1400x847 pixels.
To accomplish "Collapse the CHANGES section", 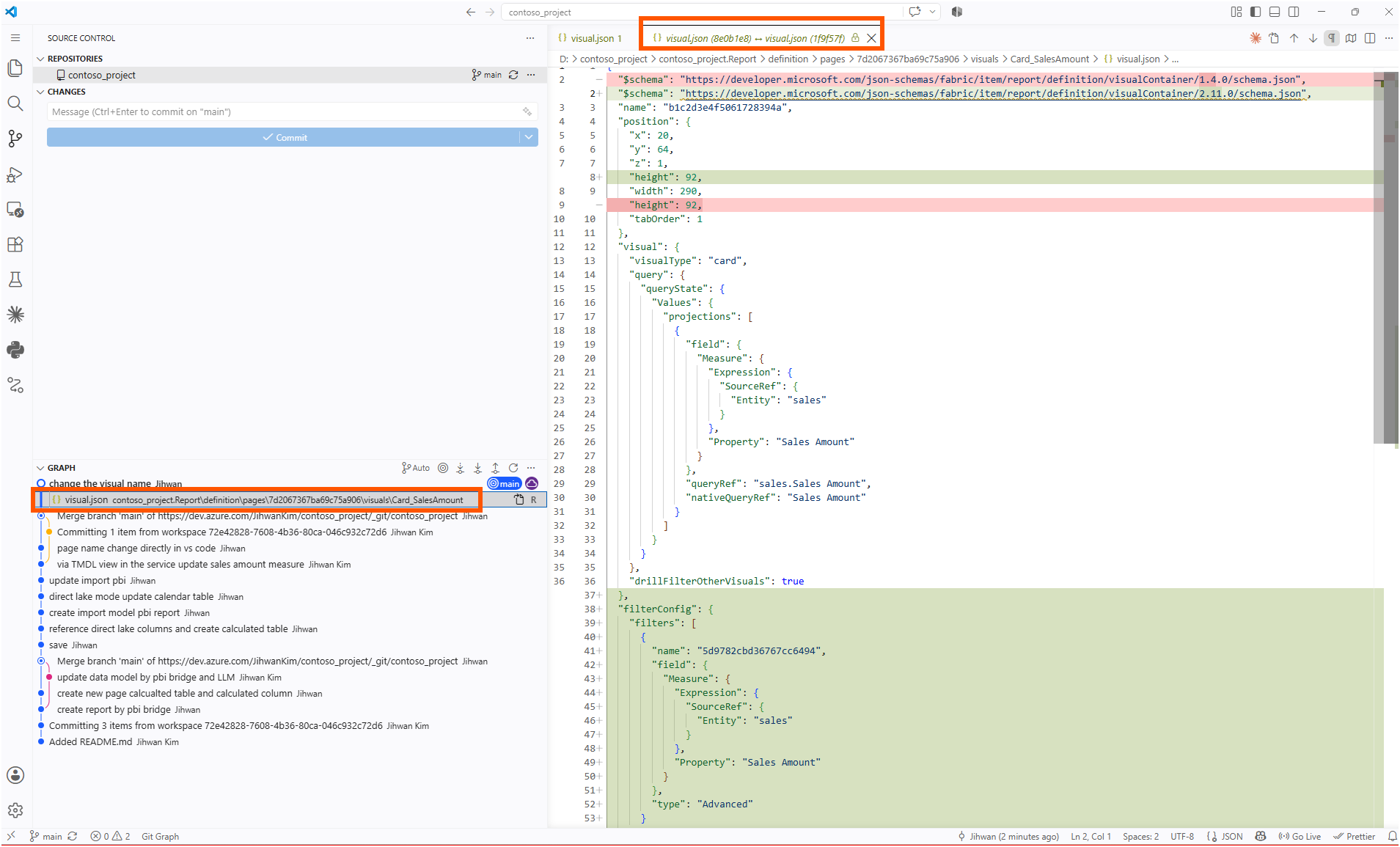I will (x=40, y=92).
